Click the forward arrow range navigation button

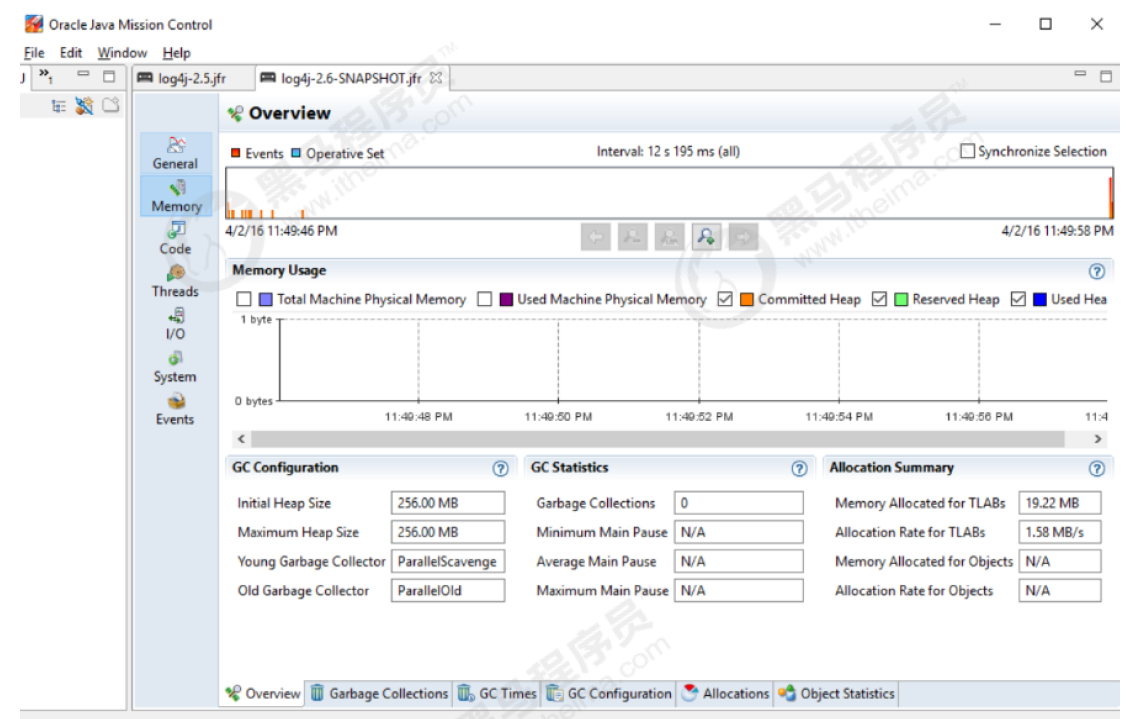(x=743, y=236)
